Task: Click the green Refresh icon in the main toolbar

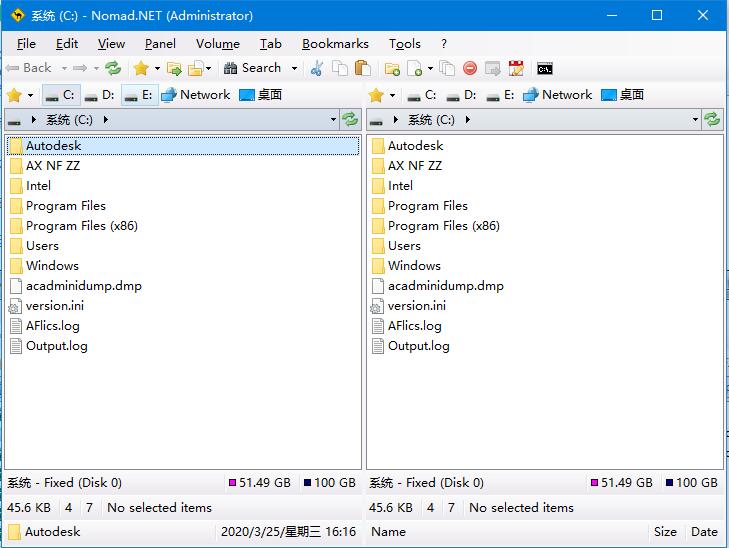Action: pyautogui.click(x=113, y=68)
